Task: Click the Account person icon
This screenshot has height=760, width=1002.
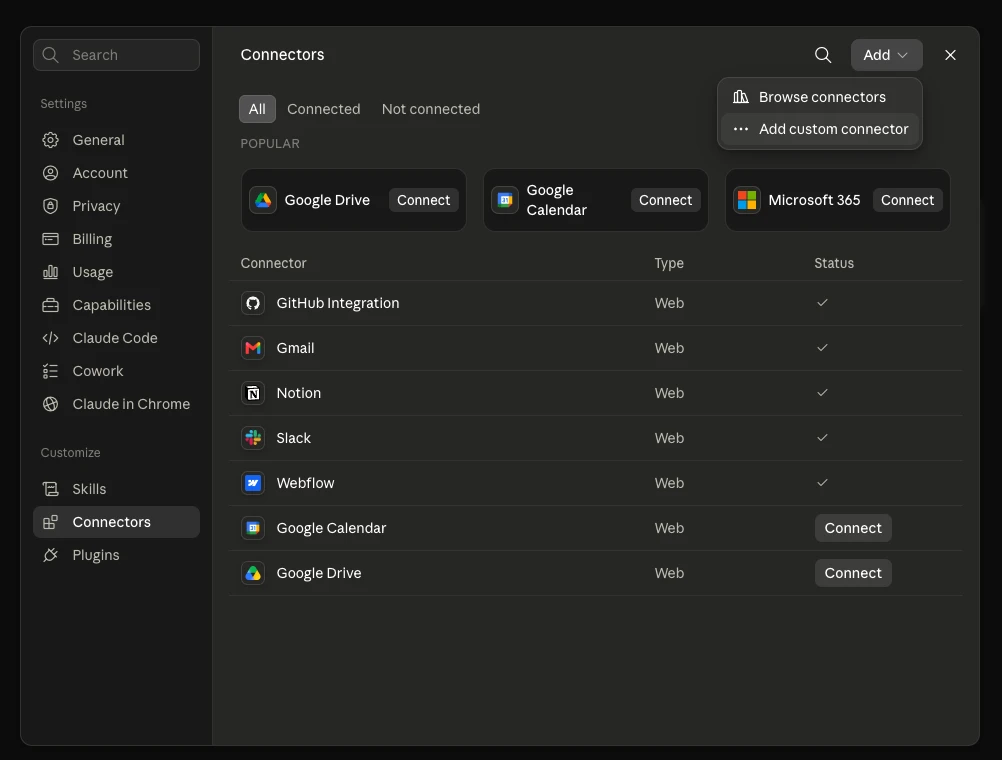Action: [x=50, y=173]
